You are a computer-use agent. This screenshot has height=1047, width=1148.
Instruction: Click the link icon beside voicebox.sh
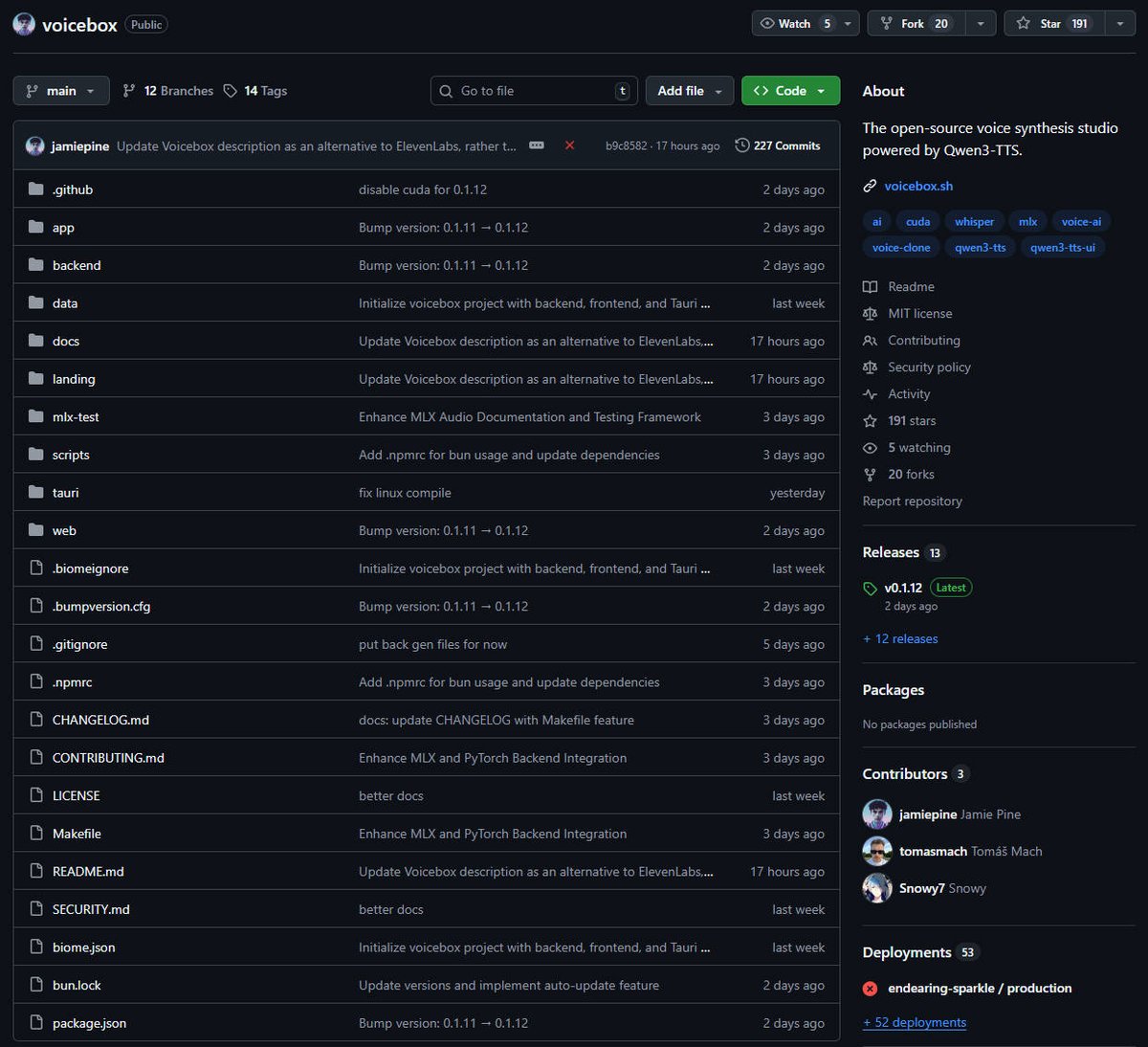coord(870,186)
